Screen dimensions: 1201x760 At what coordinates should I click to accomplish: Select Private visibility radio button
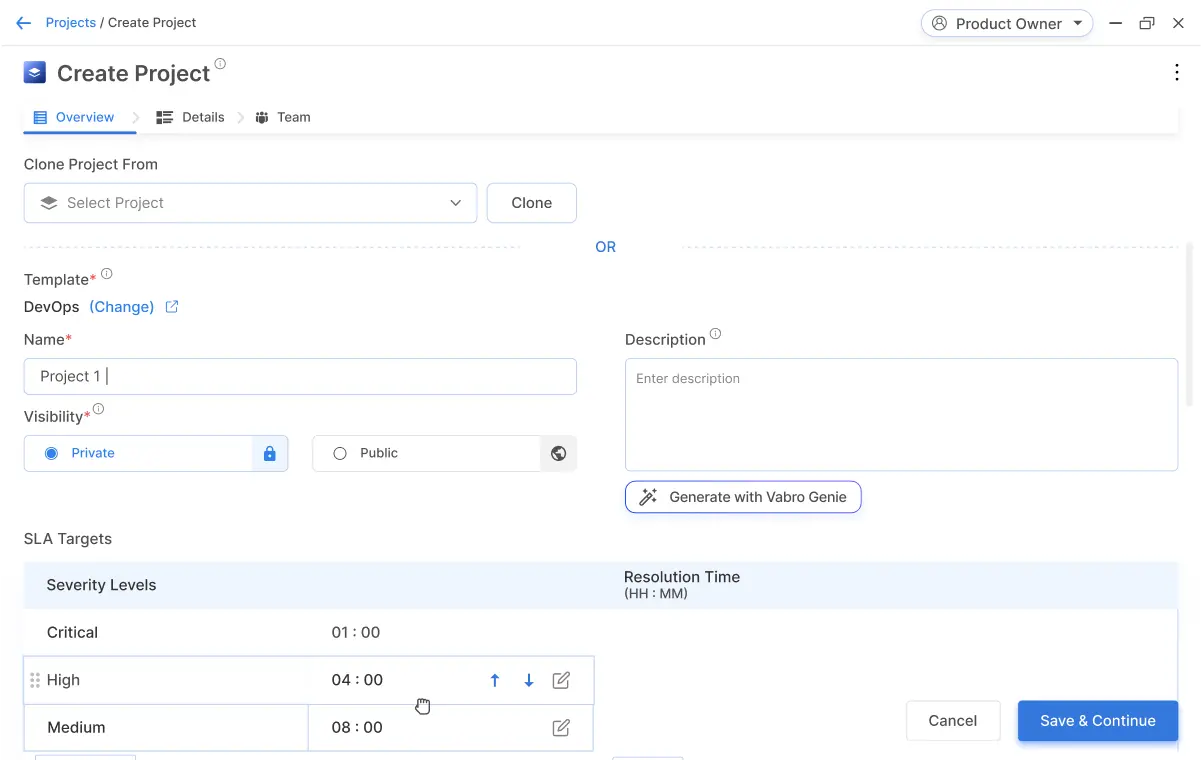[52, 454]
